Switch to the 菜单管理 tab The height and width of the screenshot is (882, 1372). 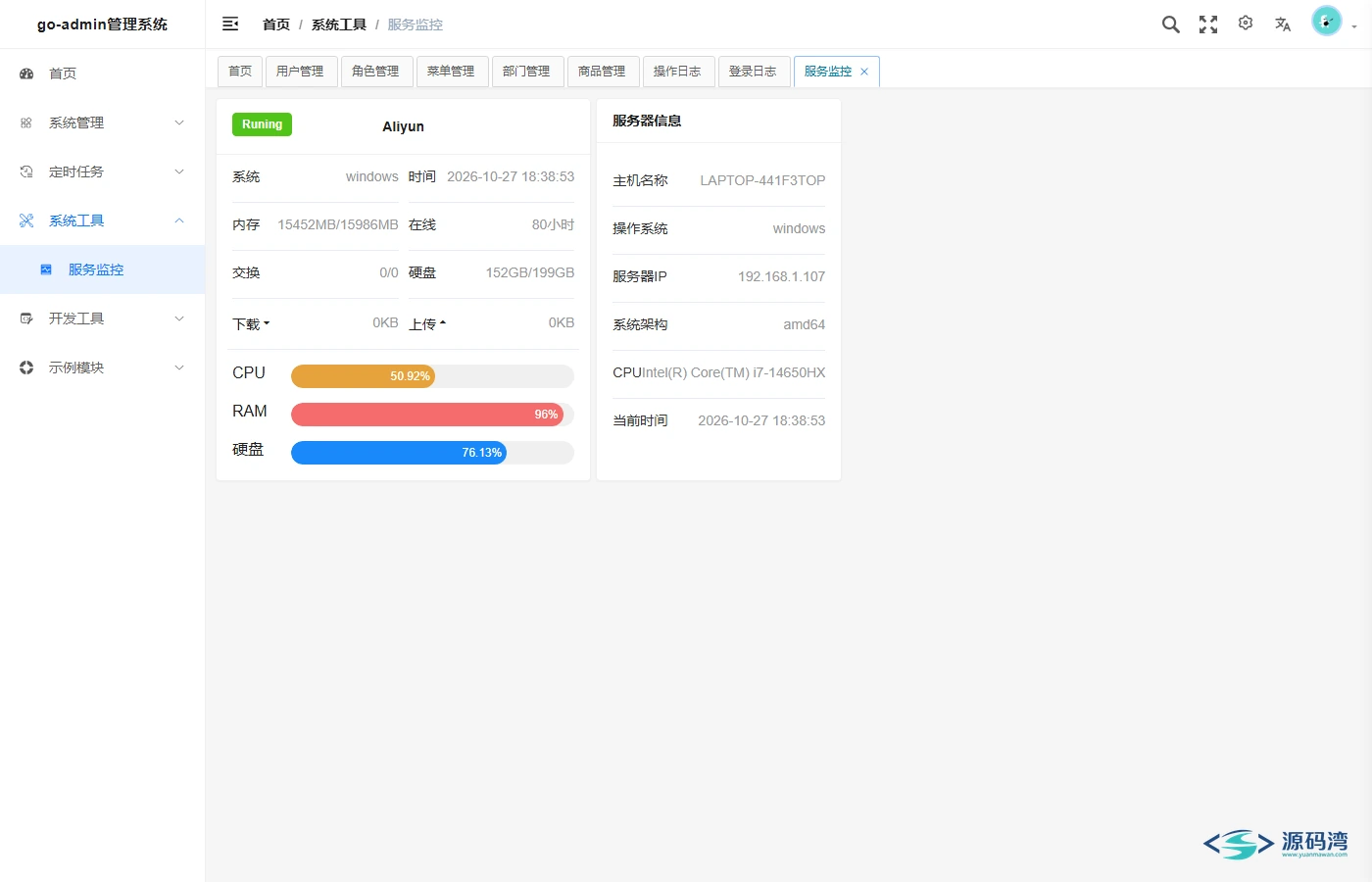tap(451, 72)
